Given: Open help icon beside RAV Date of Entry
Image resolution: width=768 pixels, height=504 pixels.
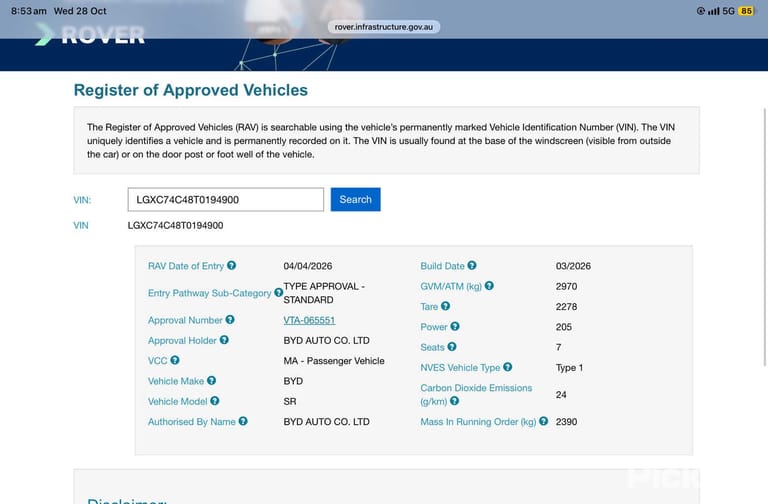Looking at the screenshot, I should click(x=232, y=265).
